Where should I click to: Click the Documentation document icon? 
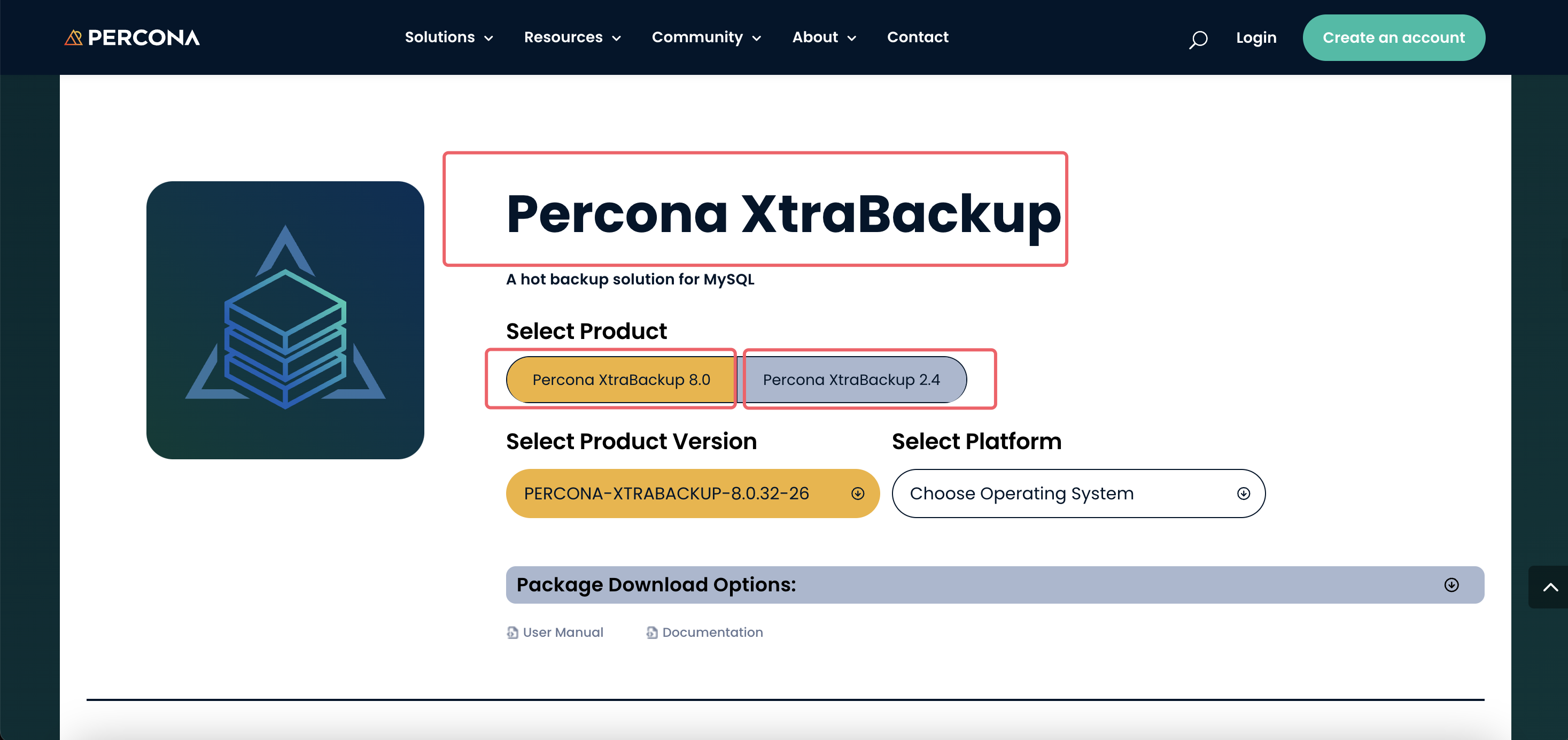click(x=651, y=632)
